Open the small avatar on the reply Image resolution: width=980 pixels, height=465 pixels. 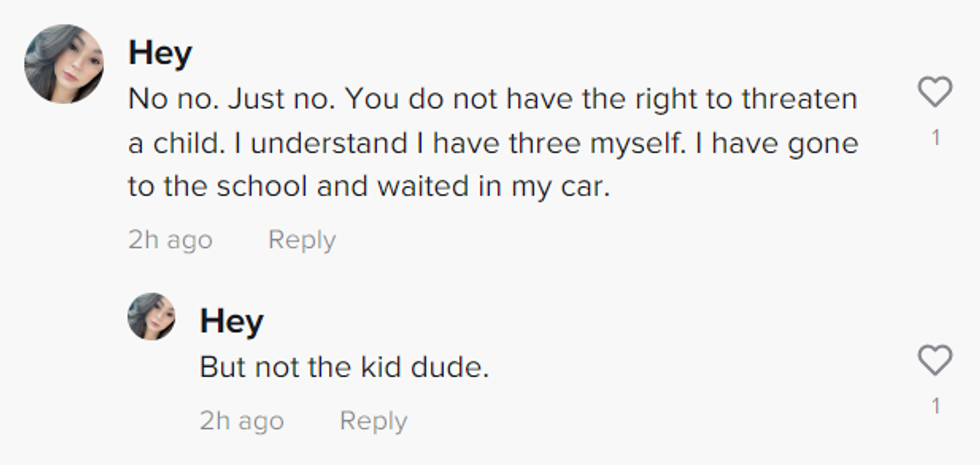coord(152,316)
